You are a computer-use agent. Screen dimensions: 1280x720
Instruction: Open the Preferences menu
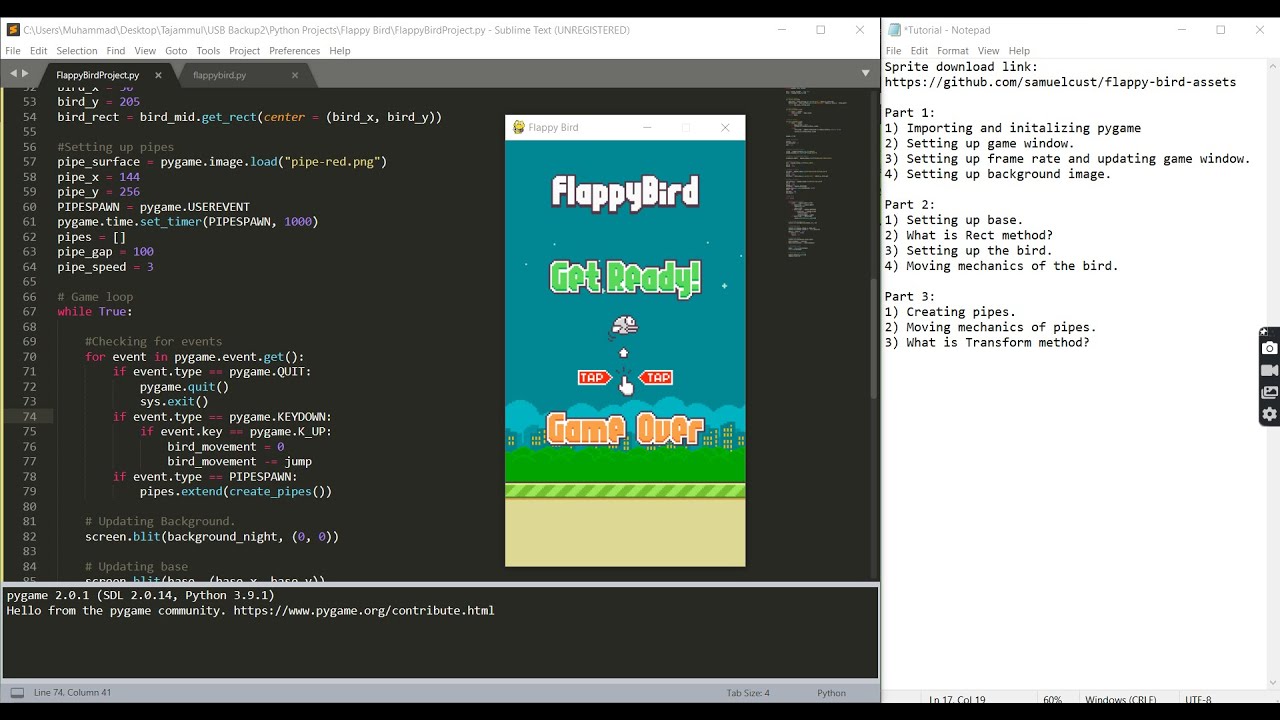point(294,51)
